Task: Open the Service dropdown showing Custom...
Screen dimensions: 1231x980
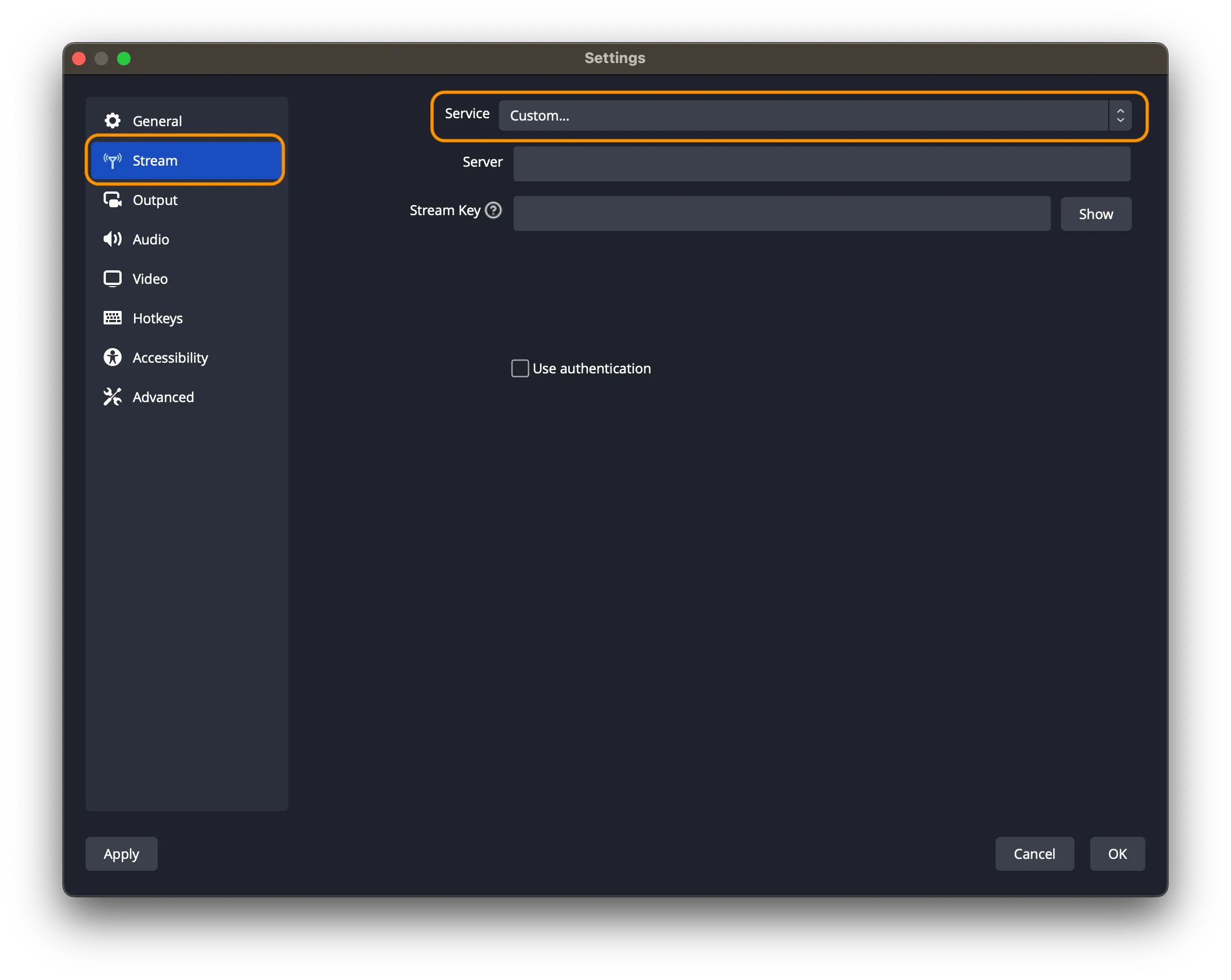Action: [x=815, y=115]
